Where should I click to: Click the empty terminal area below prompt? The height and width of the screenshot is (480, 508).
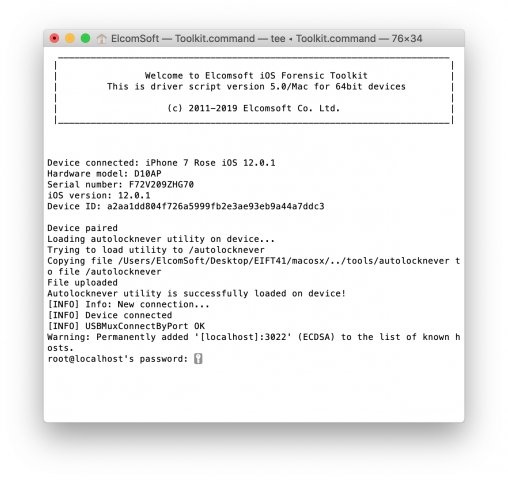254,392
